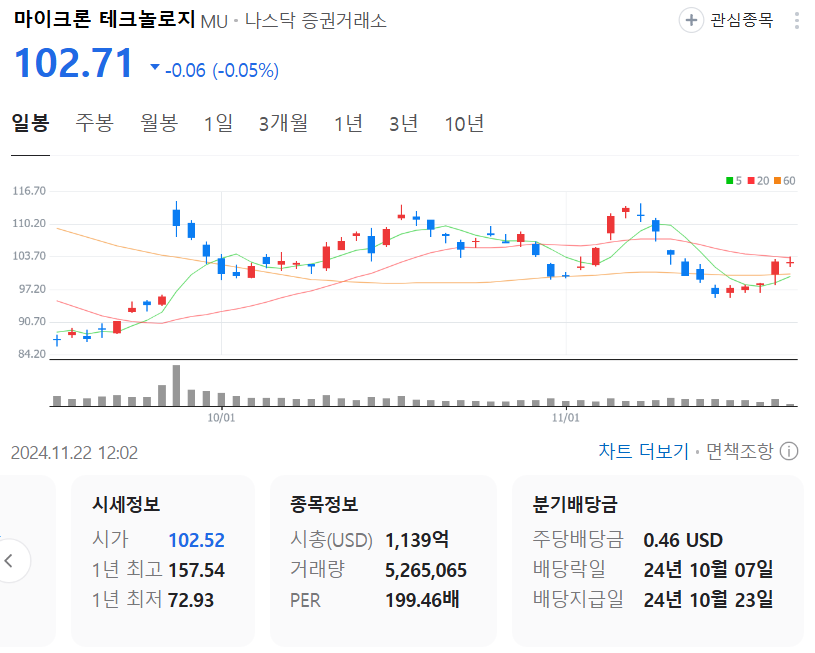Click the 관심종목 button label
Viewport: 815px width, 653px height.
741,20
